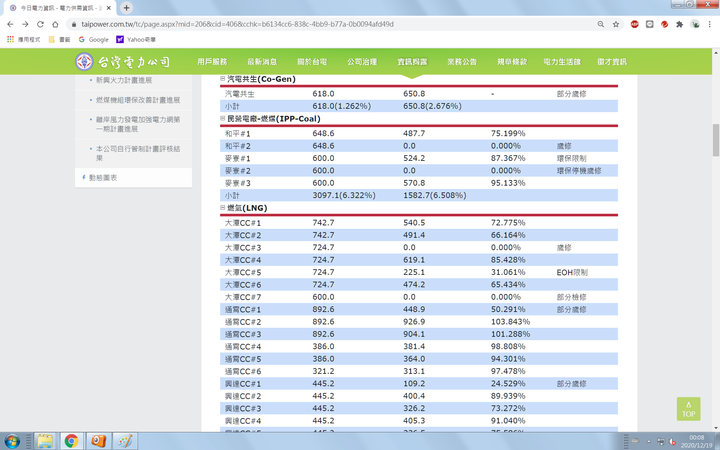Viewport: 720px width, 450px height.
Task: Click the address bar URL field
Action: coord(237,24)
